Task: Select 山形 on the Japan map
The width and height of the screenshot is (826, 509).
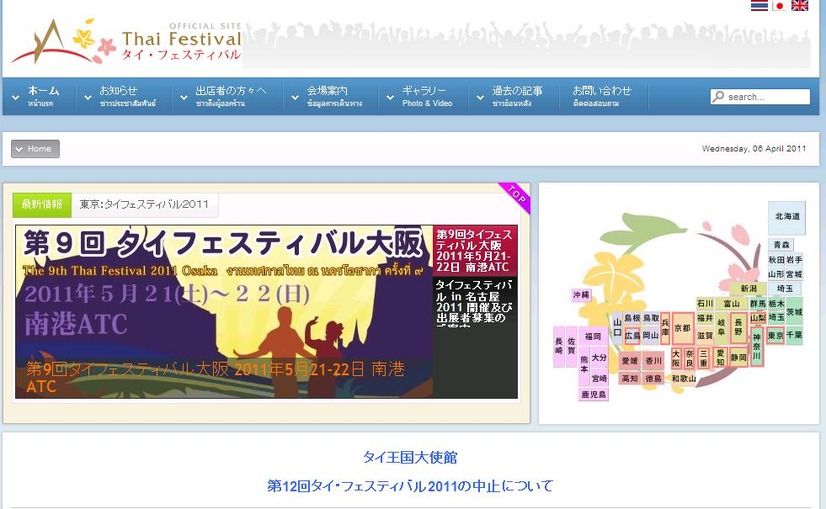Action: tap(776, 274)
